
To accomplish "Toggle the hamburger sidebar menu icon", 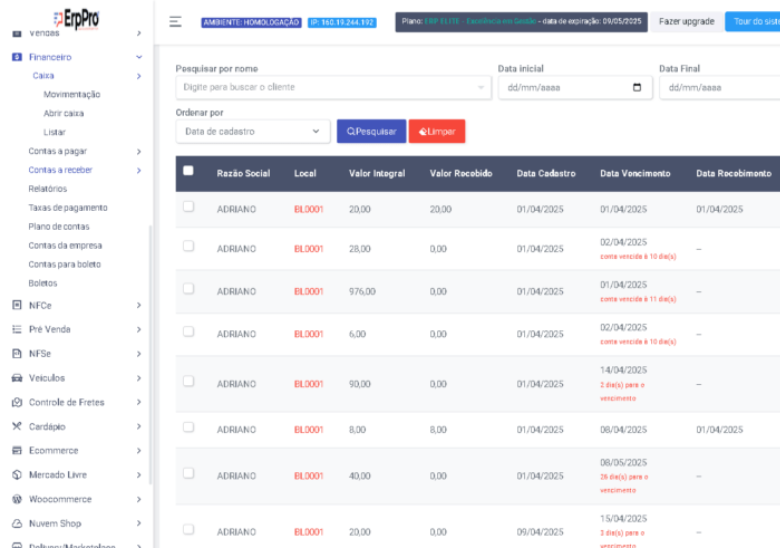I will tap(175, 22).
